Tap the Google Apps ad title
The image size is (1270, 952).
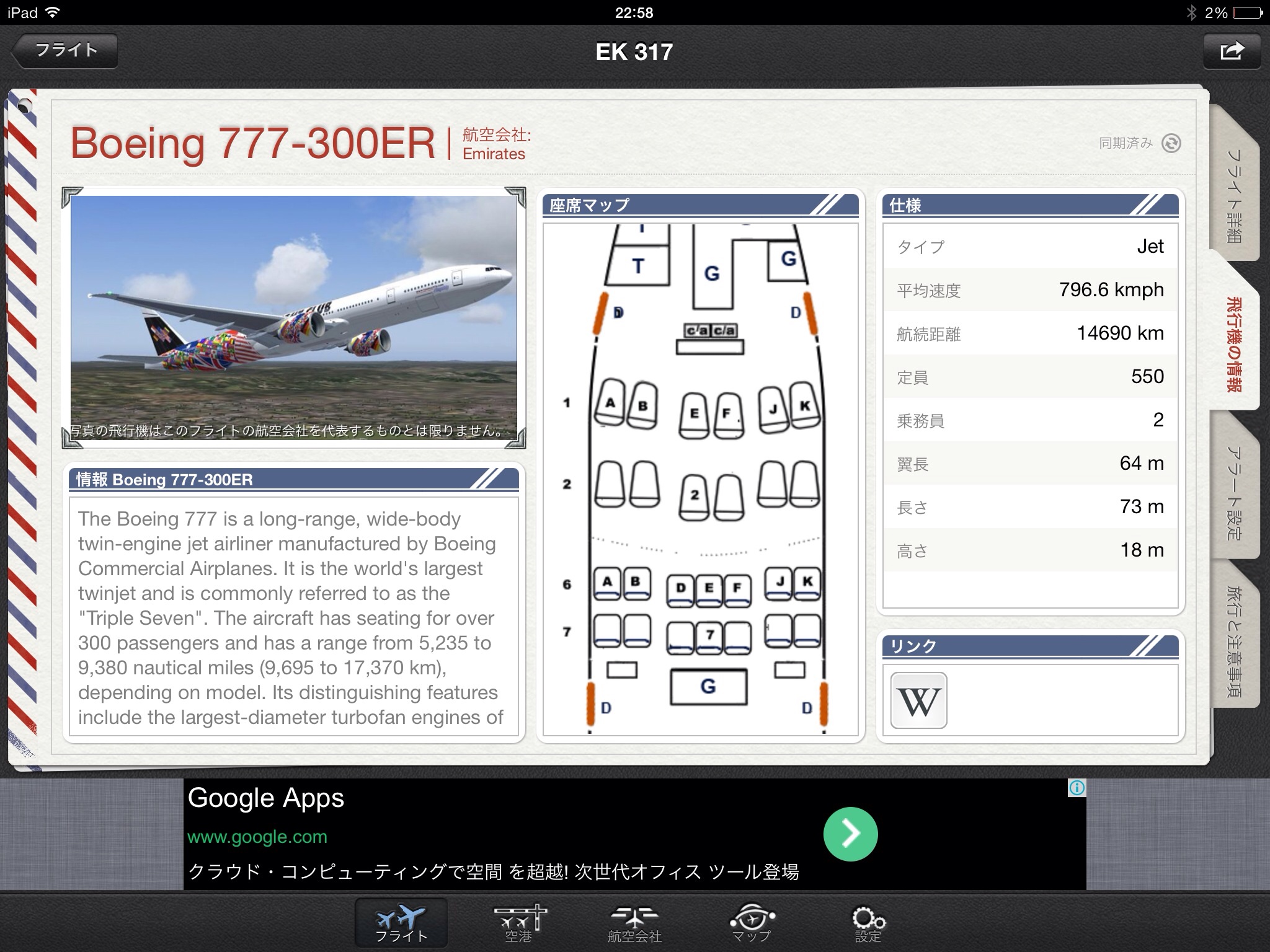265,798
